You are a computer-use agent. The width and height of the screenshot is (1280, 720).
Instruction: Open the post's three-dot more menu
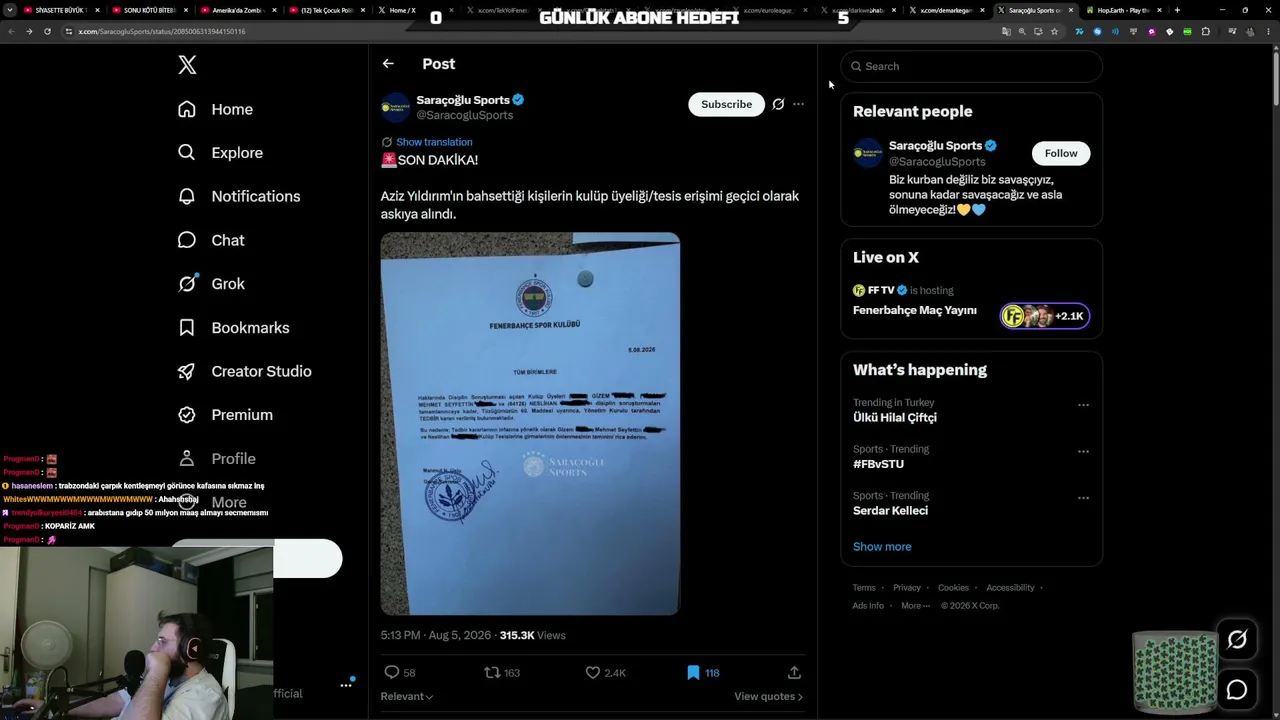(x=798, y=104)
